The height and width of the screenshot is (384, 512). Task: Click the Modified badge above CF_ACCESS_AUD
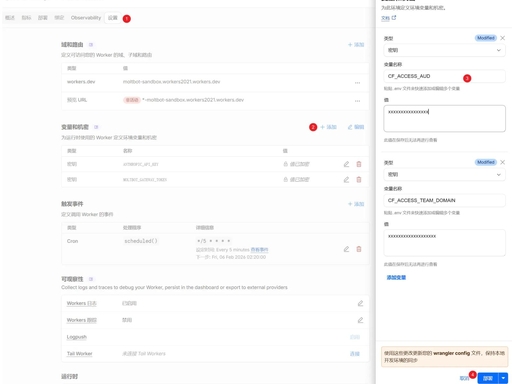[486, 38]
